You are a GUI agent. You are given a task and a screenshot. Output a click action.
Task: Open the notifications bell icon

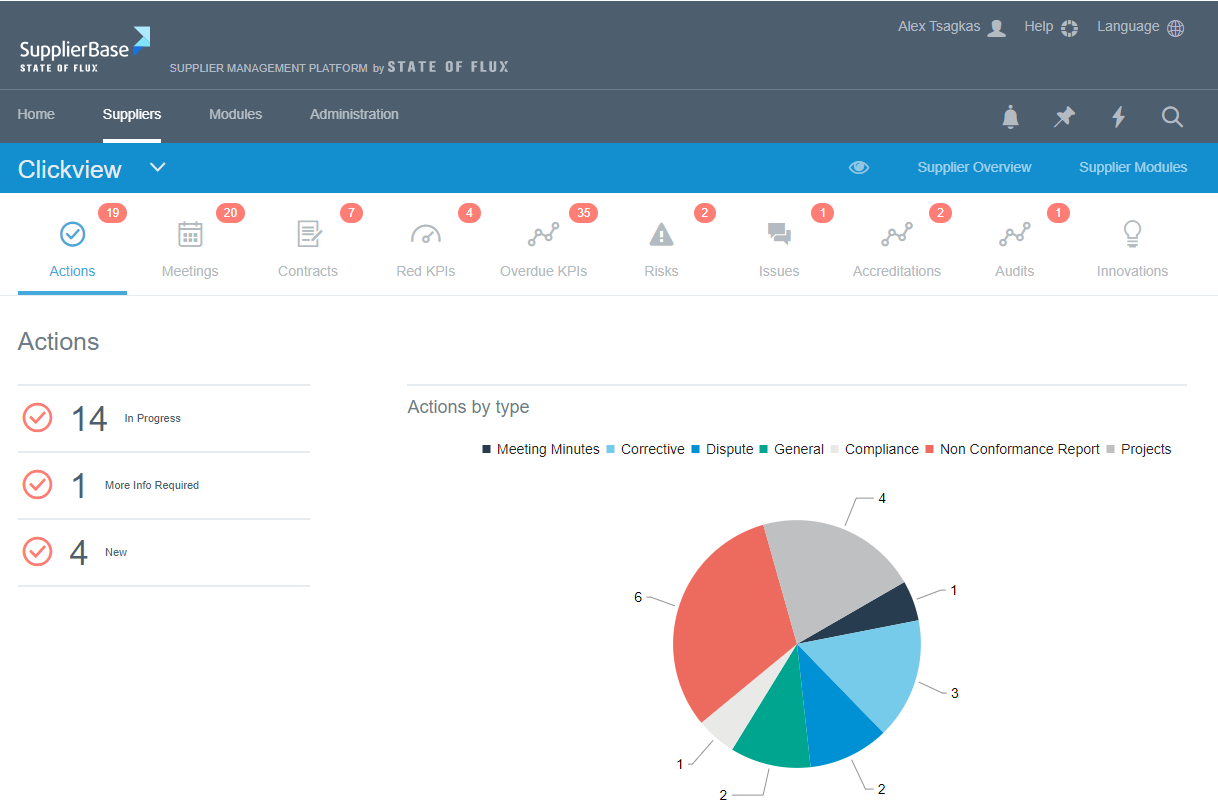[x=1010, y=117]
